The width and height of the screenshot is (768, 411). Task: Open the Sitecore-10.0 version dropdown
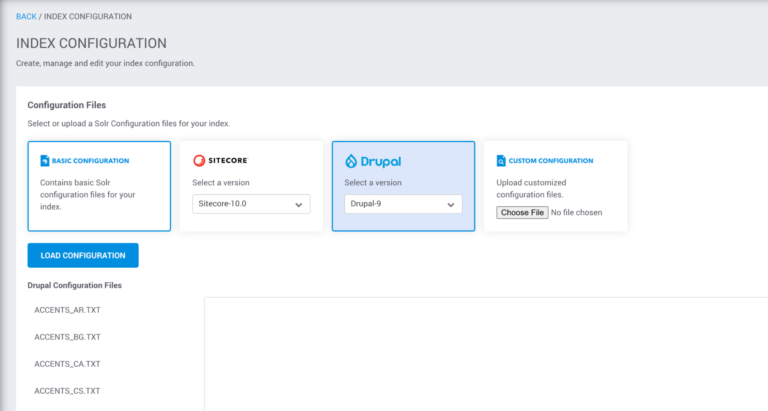pos(251,204)
